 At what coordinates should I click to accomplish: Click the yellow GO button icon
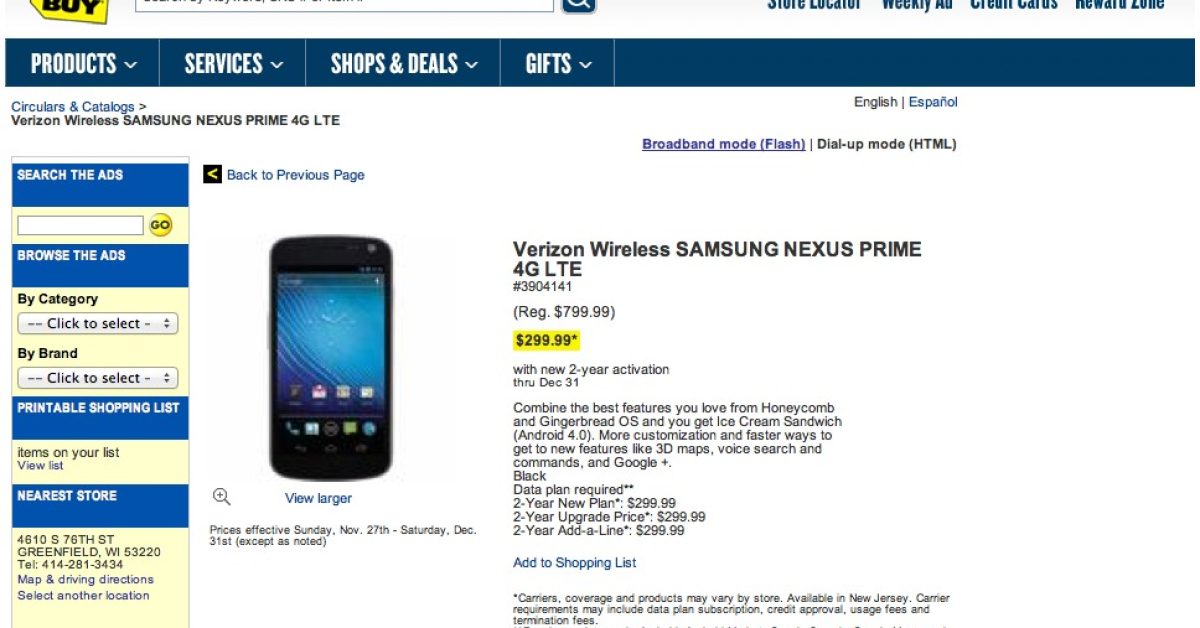point(160,225)
